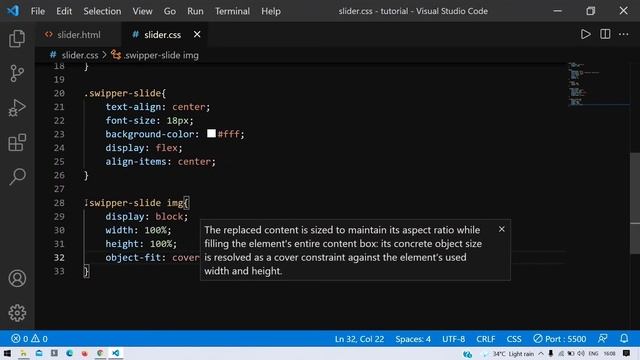Viewport: 640px width, 360px height.
Task: Click slider.css in the breadcrumb
Action: tap(80, 55)
